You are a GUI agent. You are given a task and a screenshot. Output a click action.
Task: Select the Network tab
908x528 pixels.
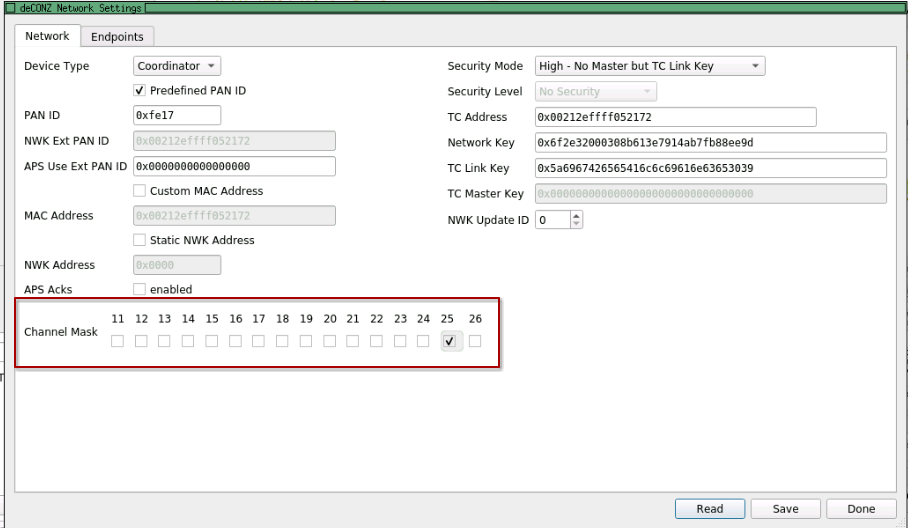point(48,37)
